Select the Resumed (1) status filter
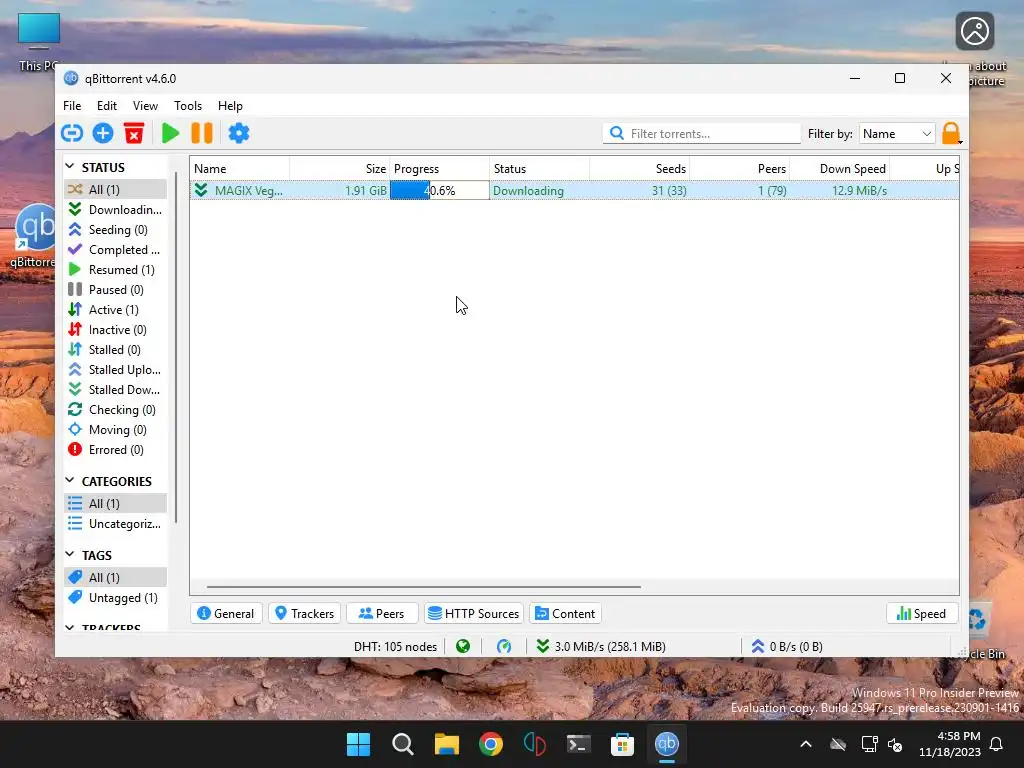Viewport: 1024px width, 768px height. click(x=116, y=270)
